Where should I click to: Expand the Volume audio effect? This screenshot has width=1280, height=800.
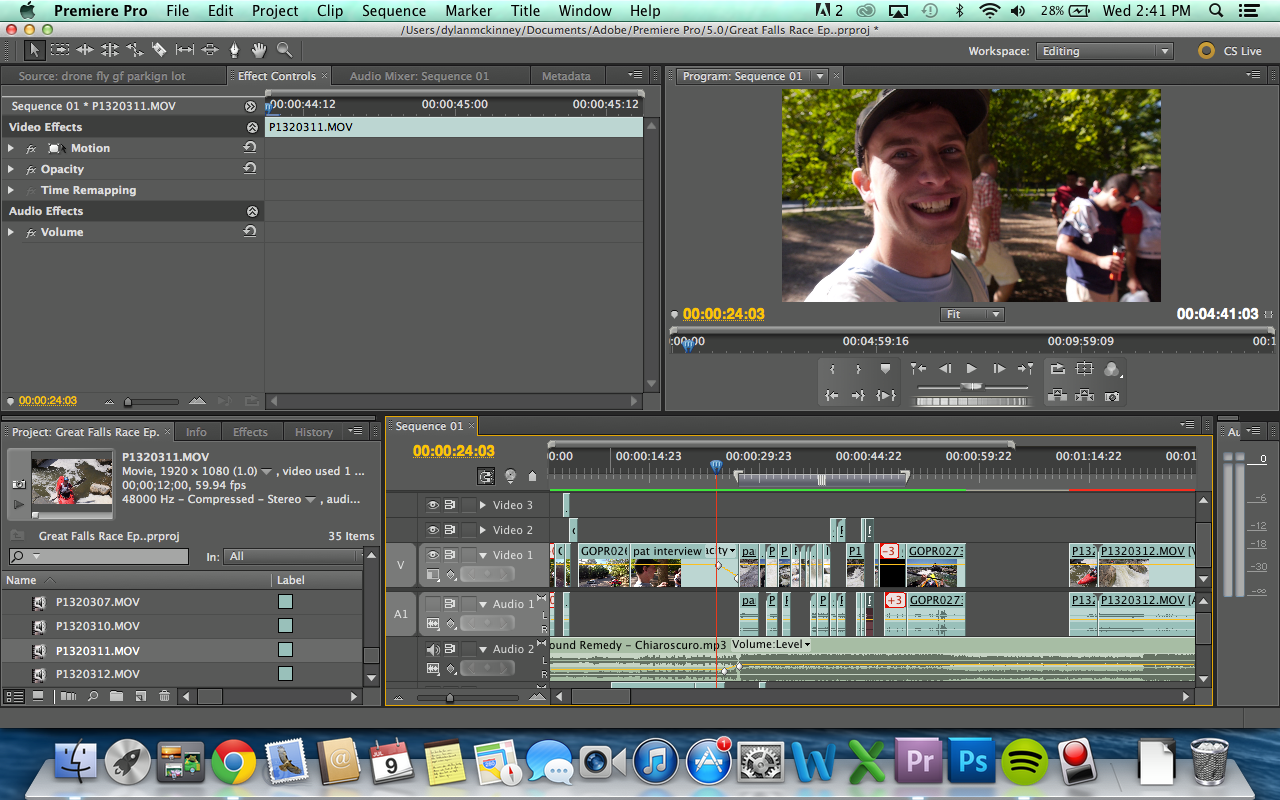tap(11, 232)
